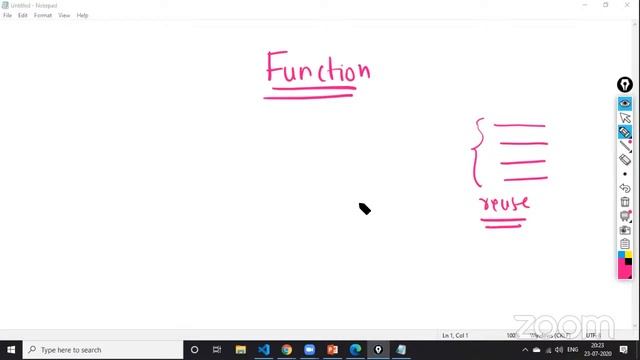Viewport: 640px width, 360px height.
Task: Switch to Google Chrome on taskbar
Action: (287, 350)
